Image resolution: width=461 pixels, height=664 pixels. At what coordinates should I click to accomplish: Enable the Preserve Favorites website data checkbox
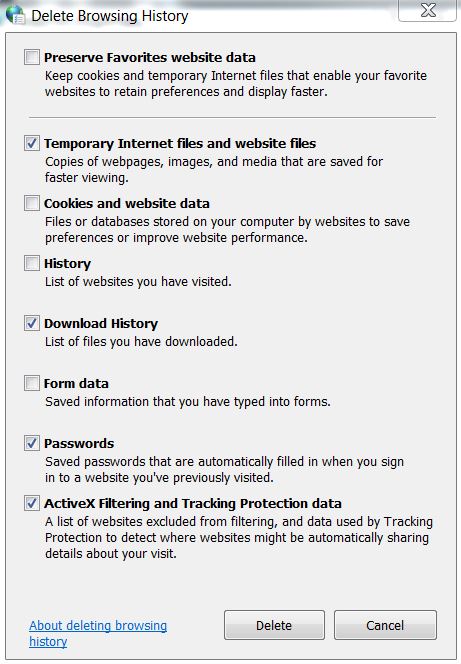[x=32, y=57]
